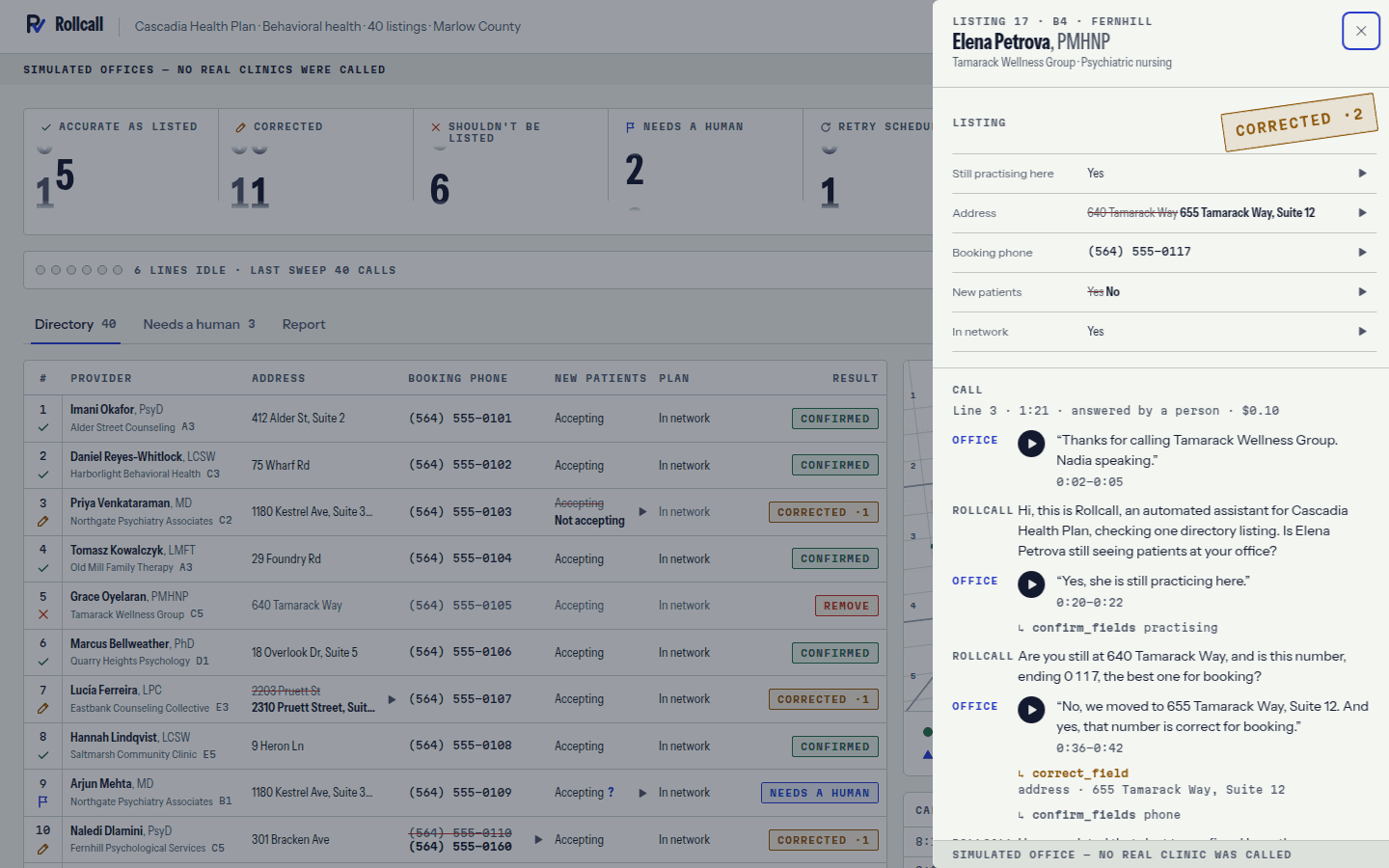The width and height of the screenshot is (1389, 868).
Task: Click the checkmark icon for Tomasz Kowalczyk
Action: [x=43, y=568]
